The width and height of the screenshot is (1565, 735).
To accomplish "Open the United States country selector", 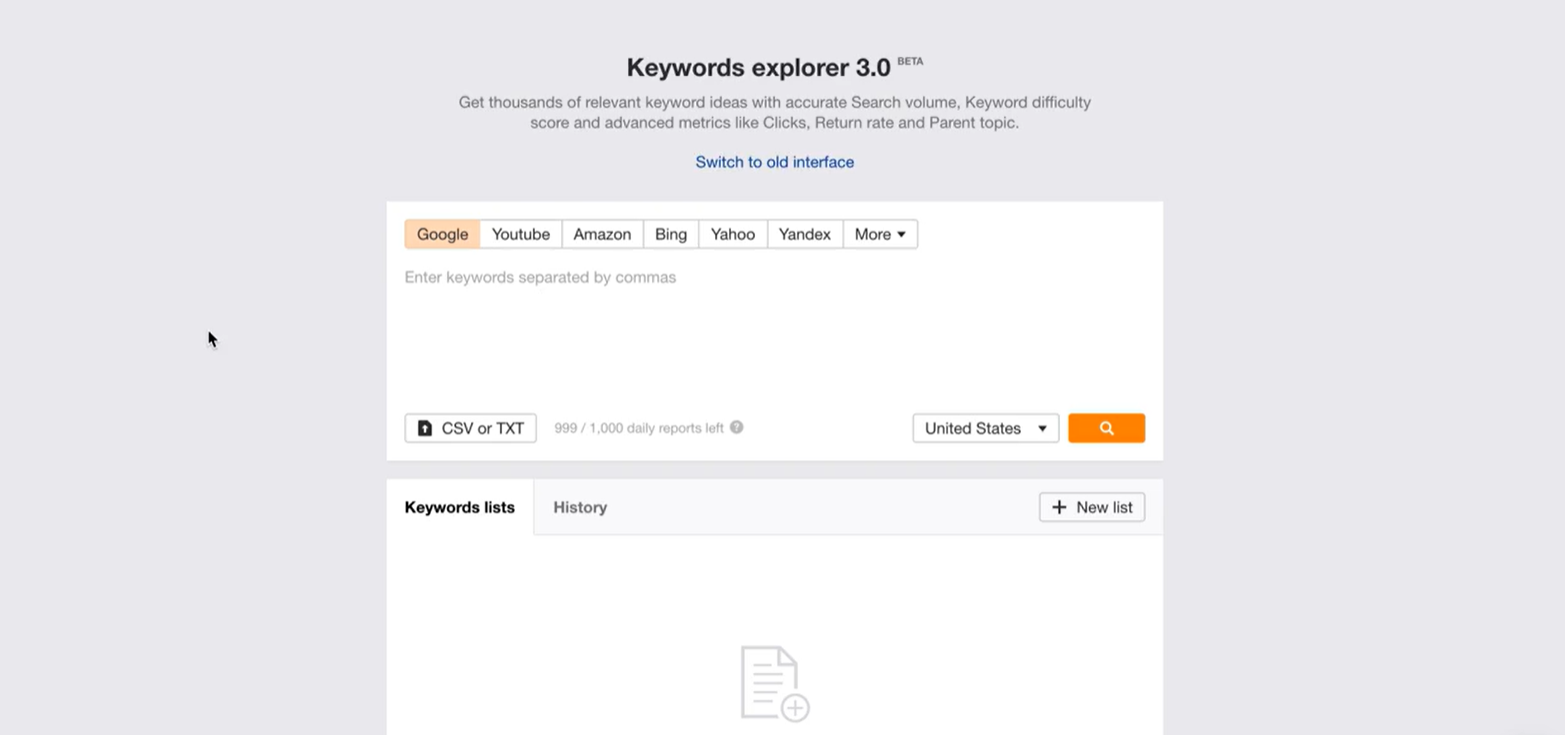I will tap(983, 427).
